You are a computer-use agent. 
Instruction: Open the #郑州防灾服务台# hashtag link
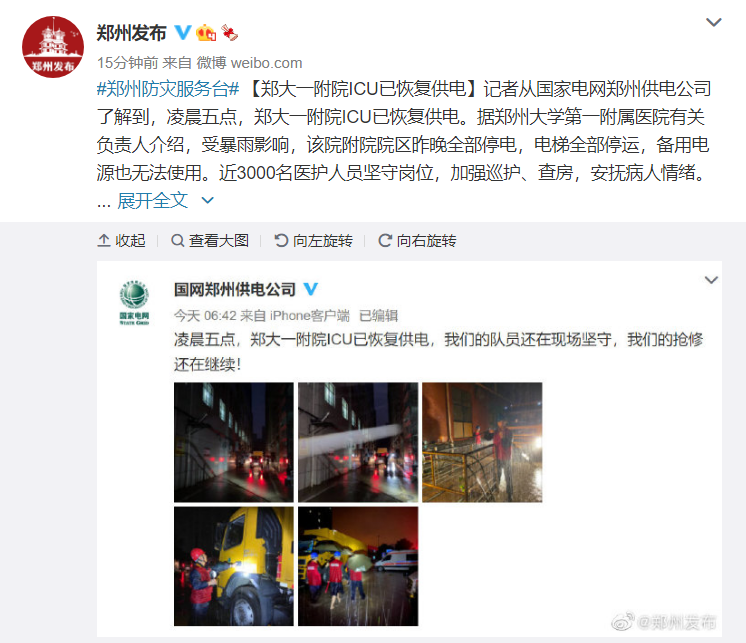168,89
